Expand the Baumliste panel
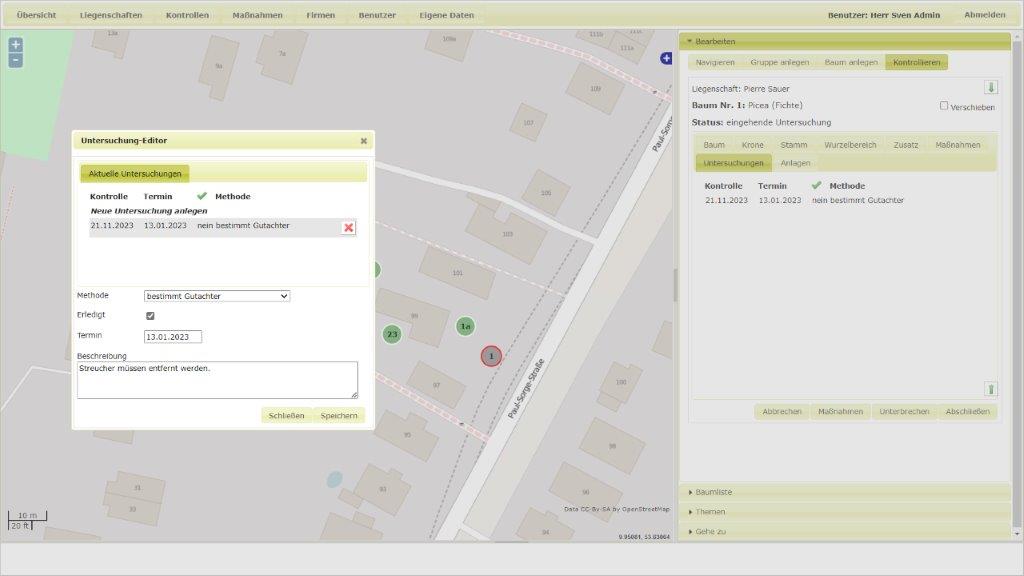Image resolution: width=1024 pixels, height=576 pixels. (714, 492)
